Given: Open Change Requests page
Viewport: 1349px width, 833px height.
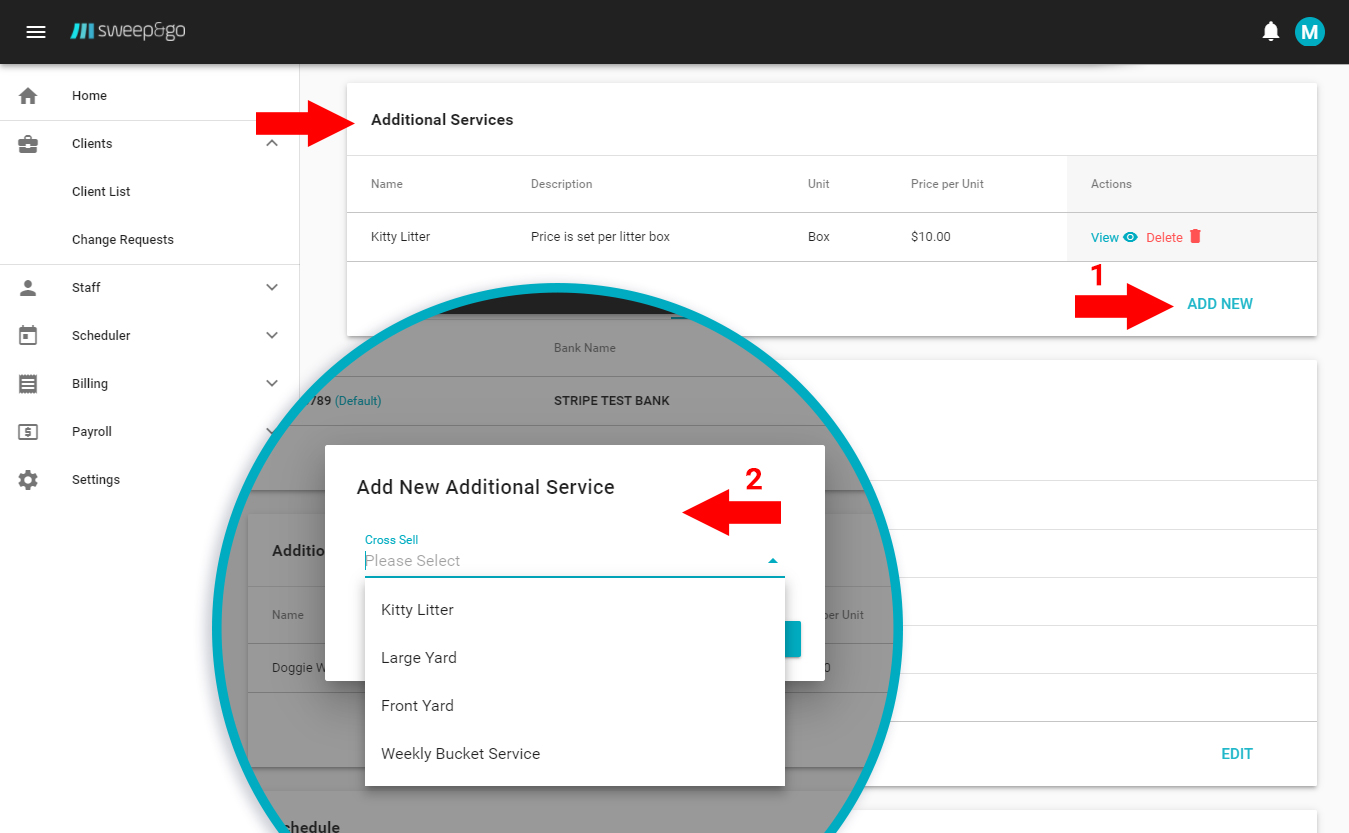Looking at the screenshot, I should [x=123, y=240].
